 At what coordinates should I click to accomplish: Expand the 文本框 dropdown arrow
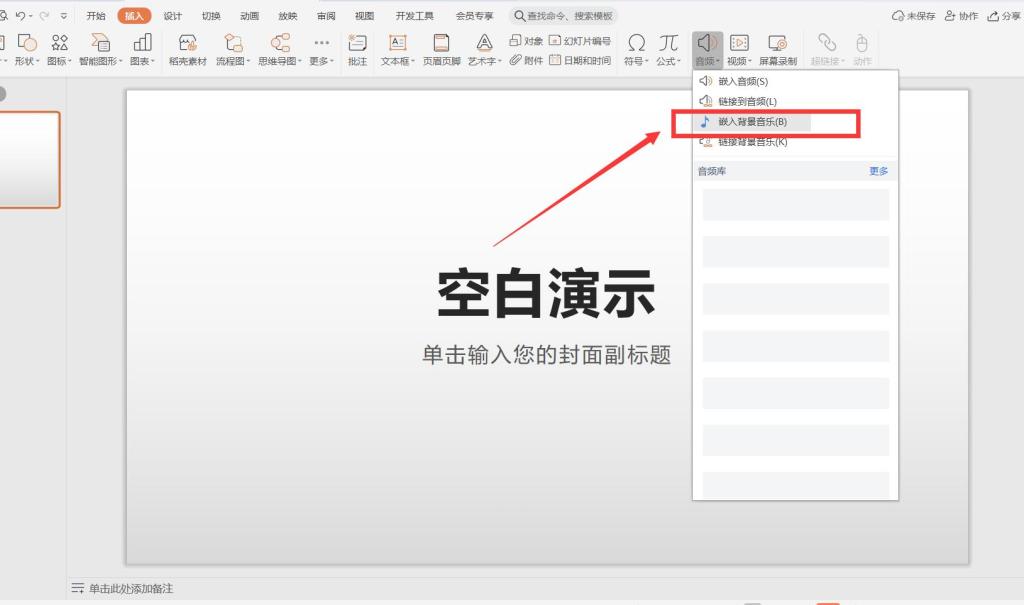point(413,61)
